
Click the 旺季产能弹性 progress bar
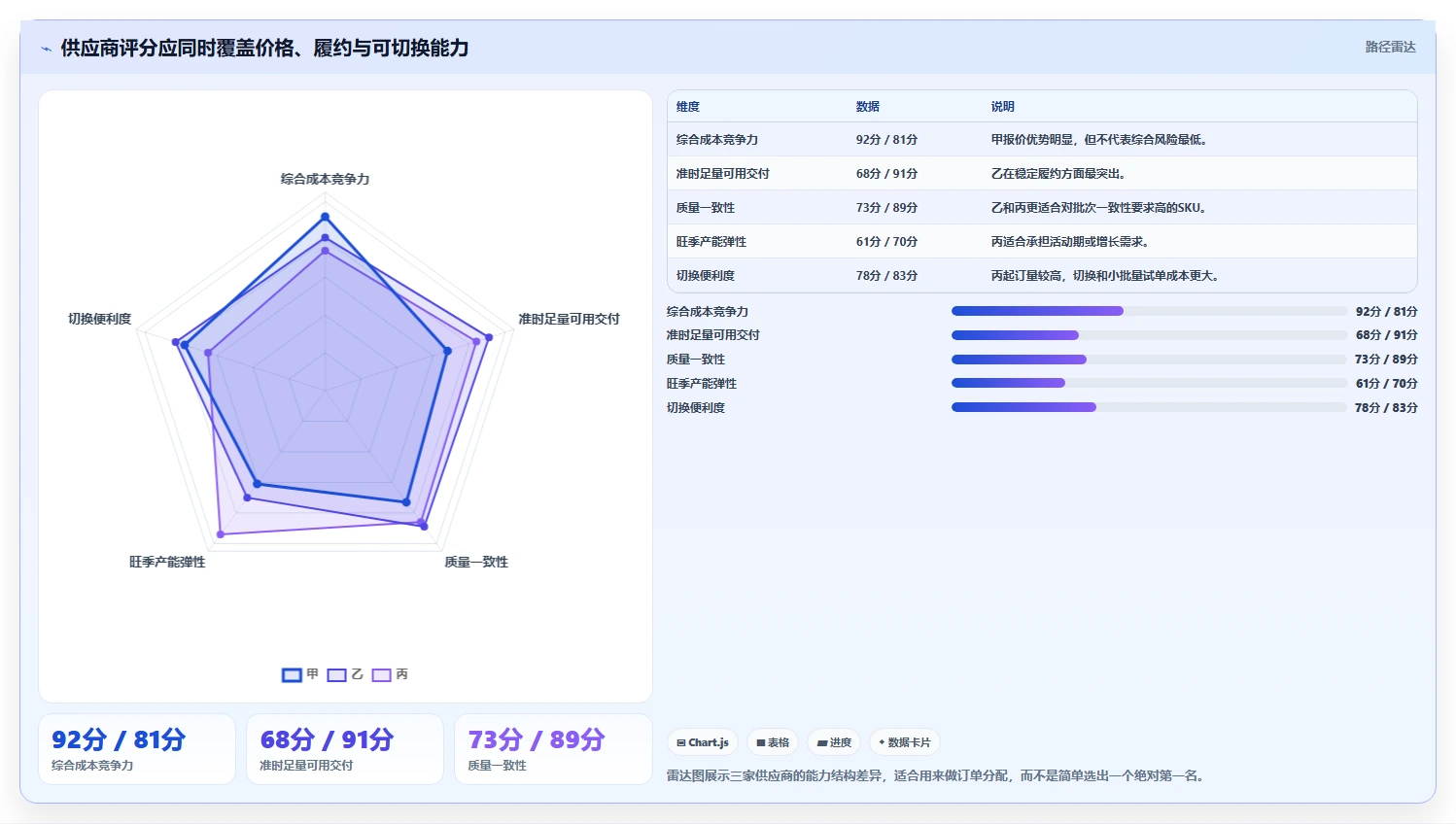pyautogui.click(x=1149, y=383)
